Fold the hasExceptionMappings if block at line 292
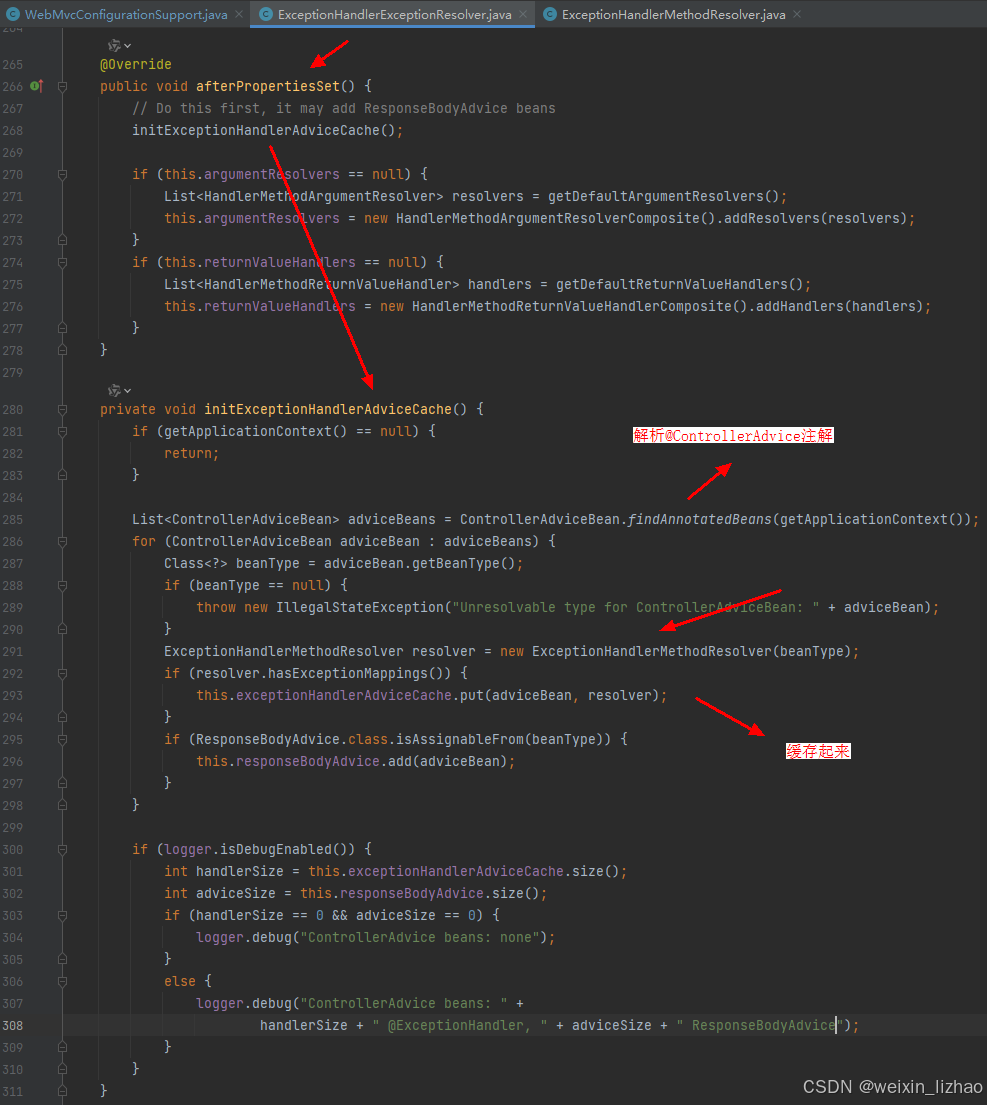Viewport: 987px width, 1105px height. click(x=62, y=674)
